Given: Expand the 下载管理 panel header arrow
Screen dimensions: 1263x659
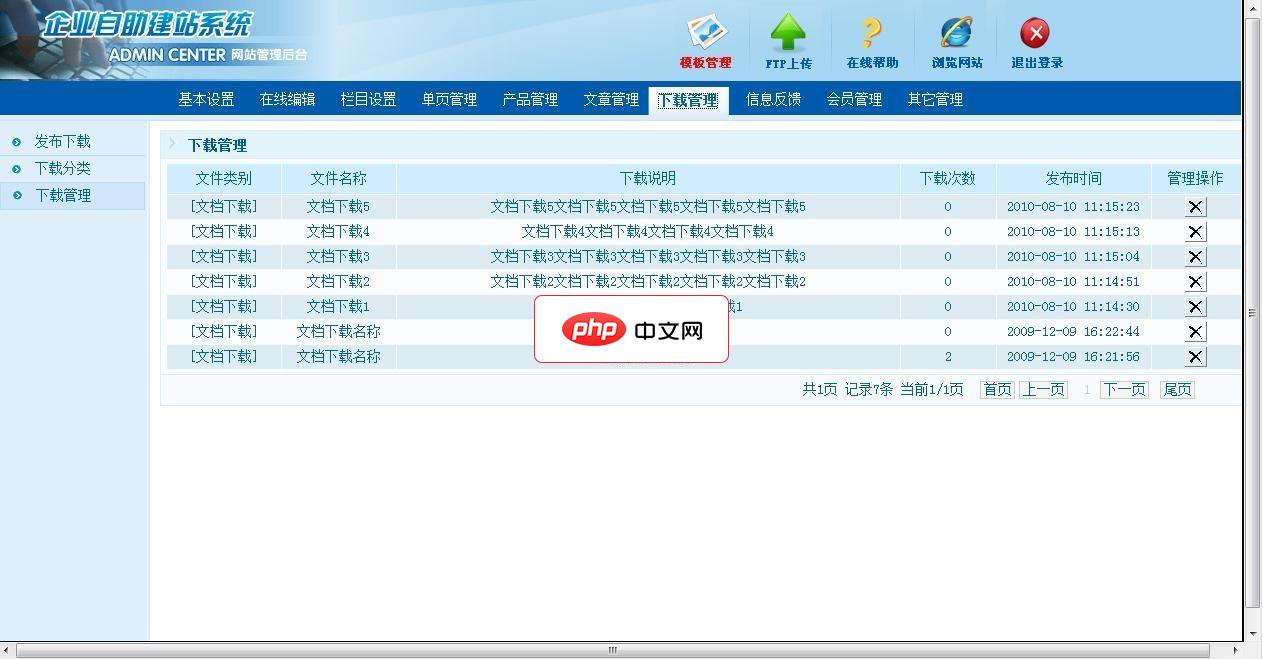Looking at the screenshot, I should 172,145.
